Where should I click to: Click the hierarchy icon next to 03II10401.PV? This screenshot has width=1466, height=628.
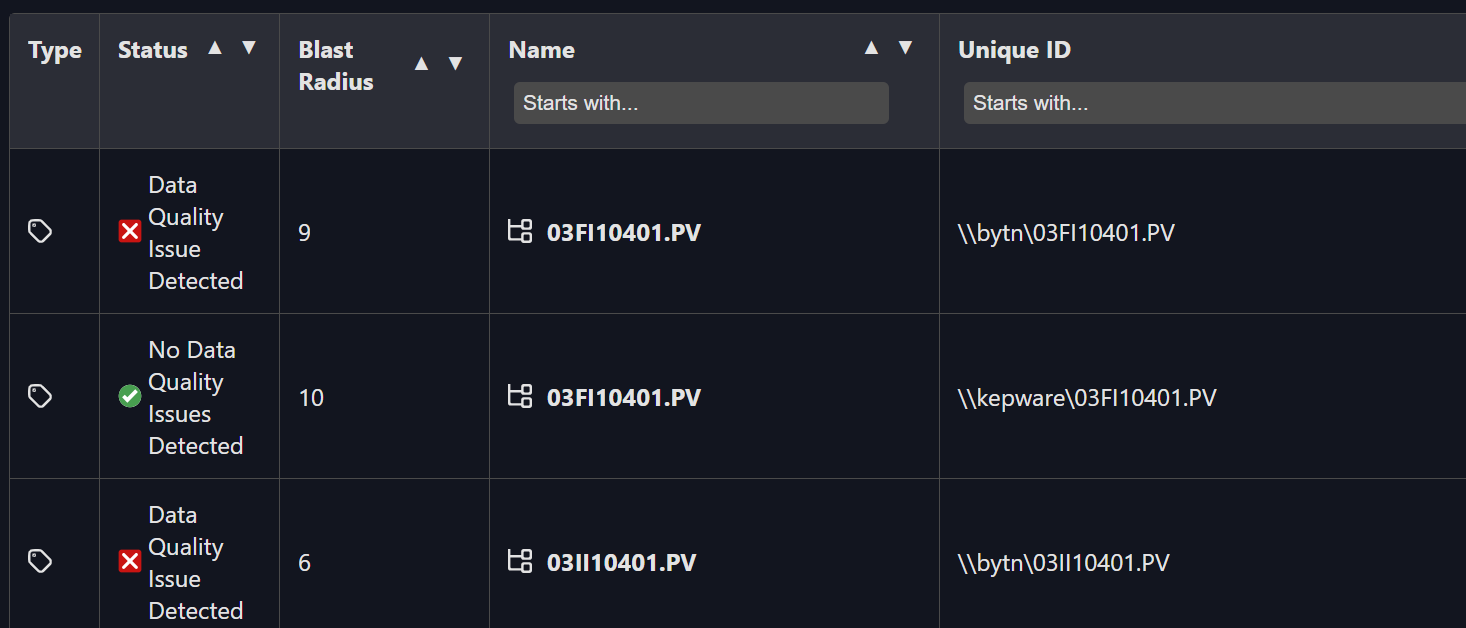click(520, 561)
